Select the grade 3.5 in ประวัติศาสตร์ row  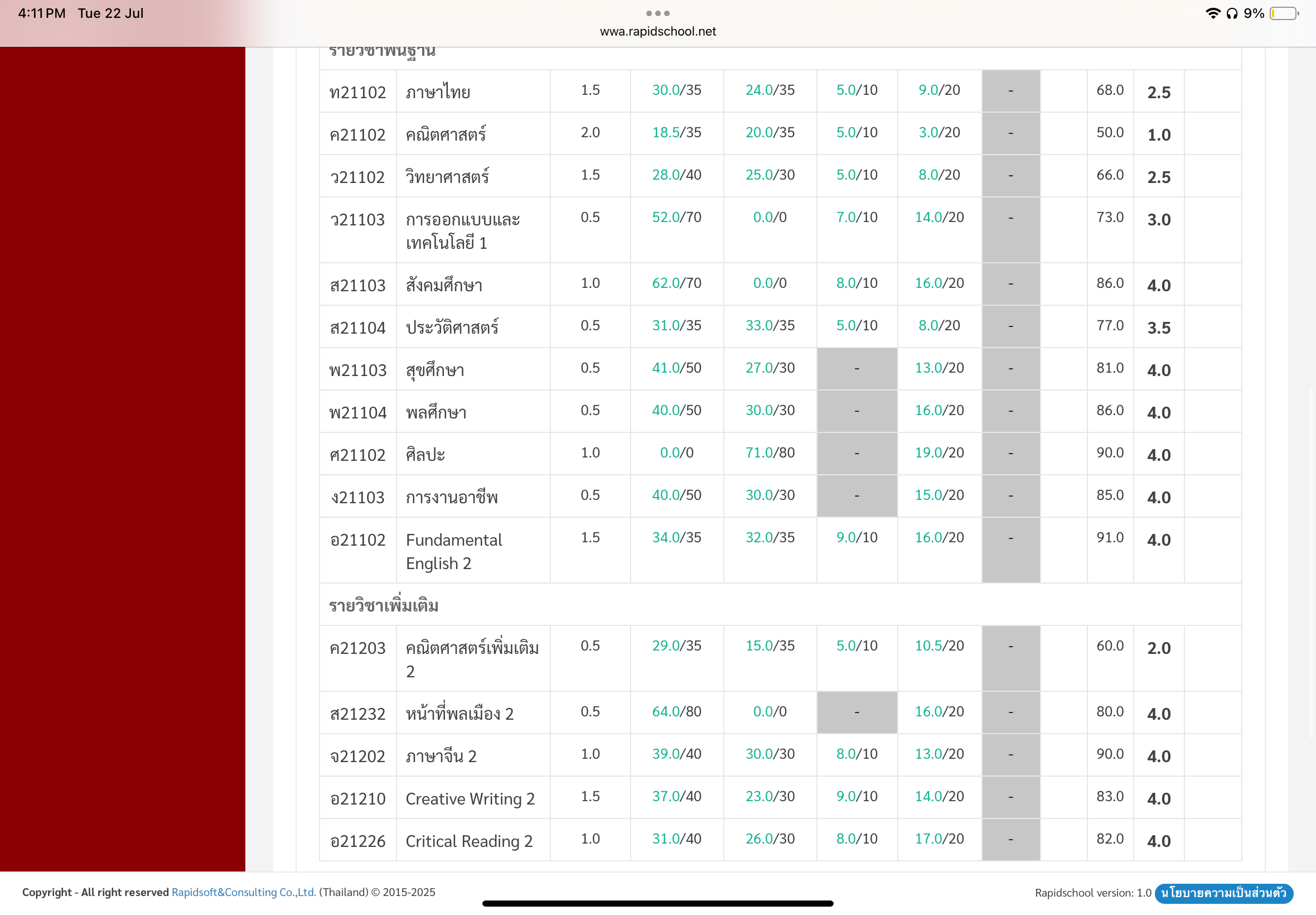[x=1158, y=329]
